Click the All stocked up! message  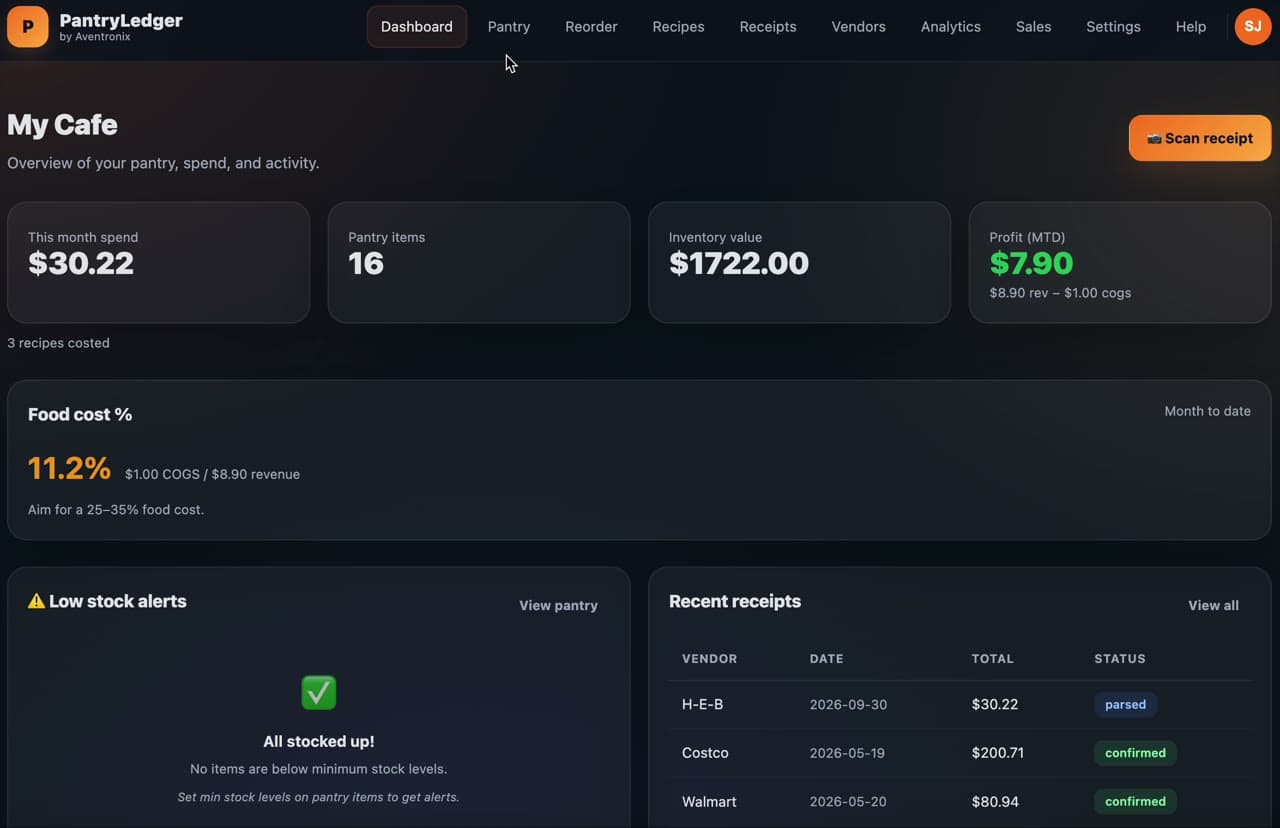(319, 742)
